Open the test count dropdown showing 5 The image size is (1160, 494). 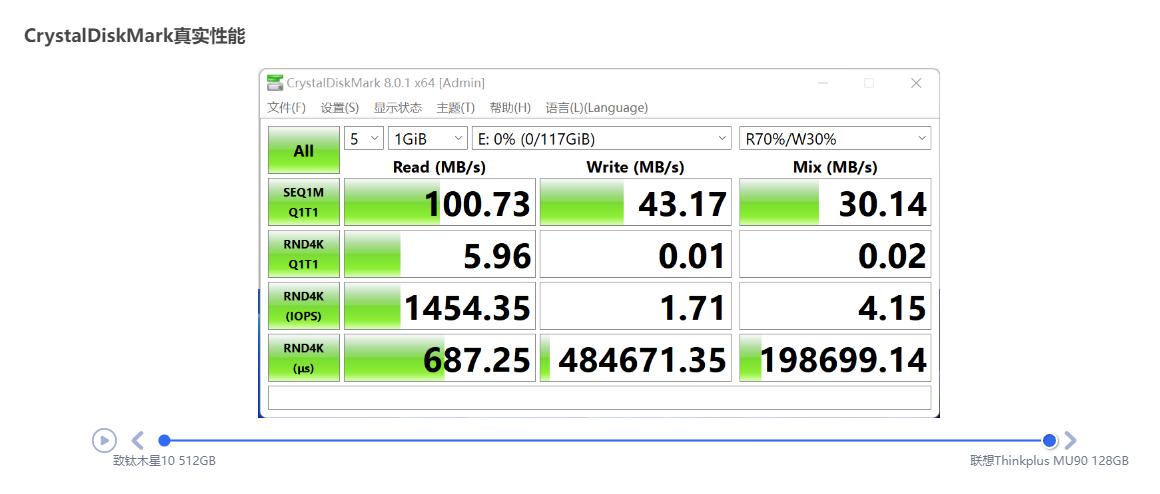click(364, 138)
